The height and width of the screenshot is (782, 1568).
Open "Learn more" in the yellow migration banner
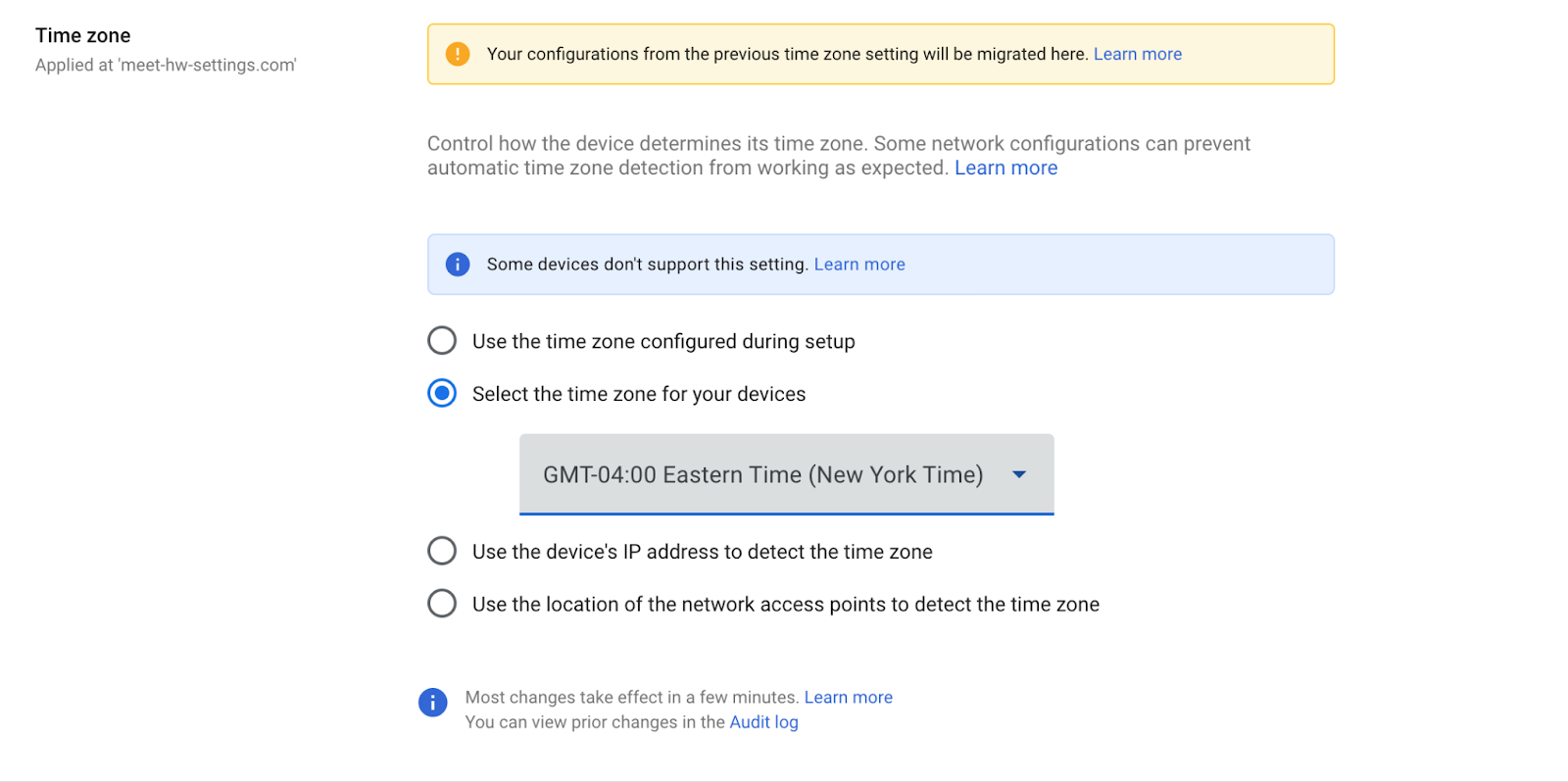coord(1137,54)
